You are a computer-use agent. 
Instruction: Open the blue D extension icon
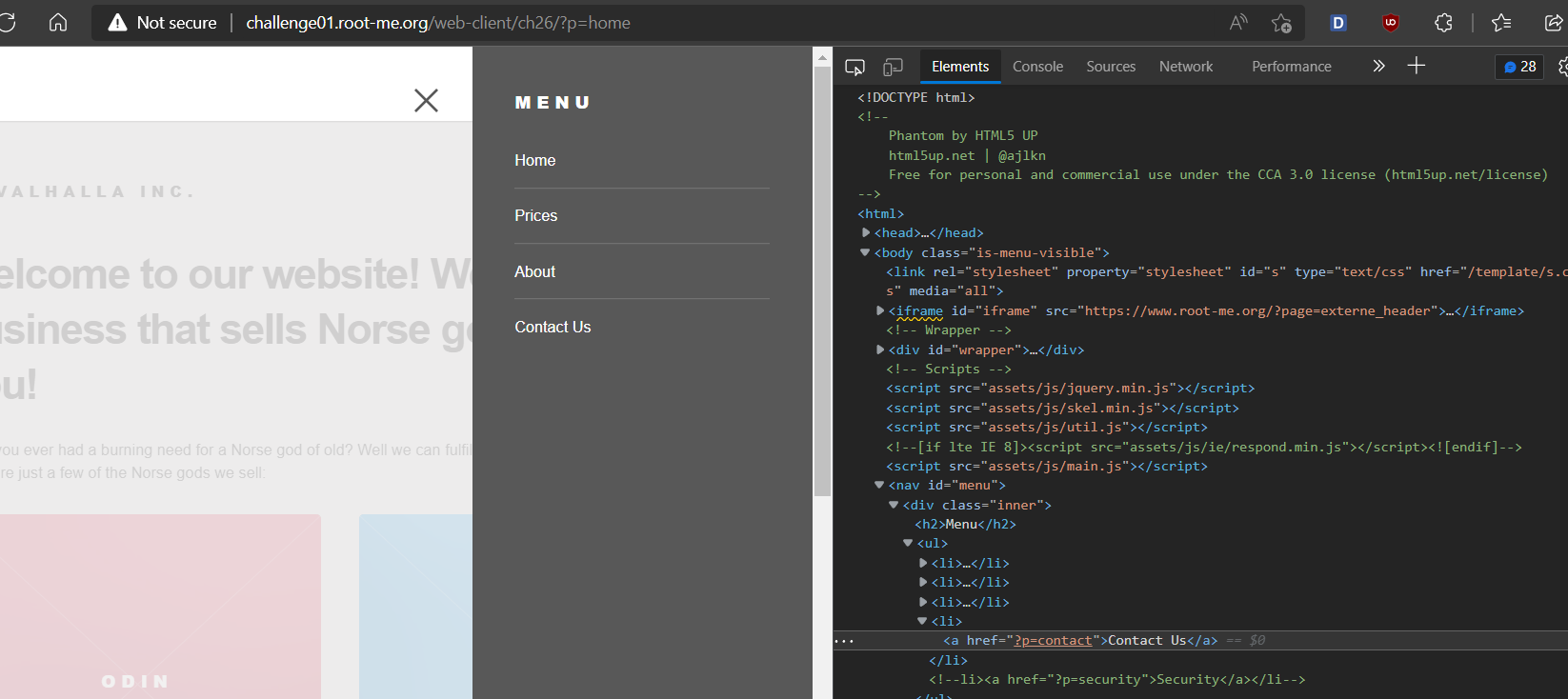coord(1338,22)
